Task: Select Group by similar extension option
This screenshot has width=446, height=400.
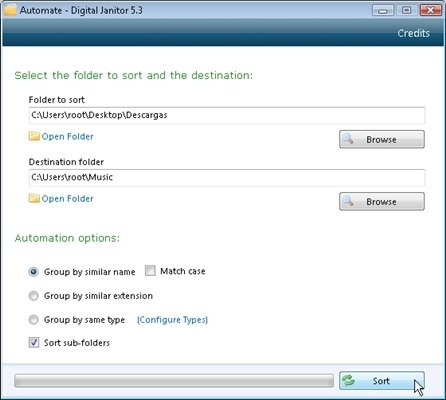Action: pyautogui.click(x=33, y=296)
